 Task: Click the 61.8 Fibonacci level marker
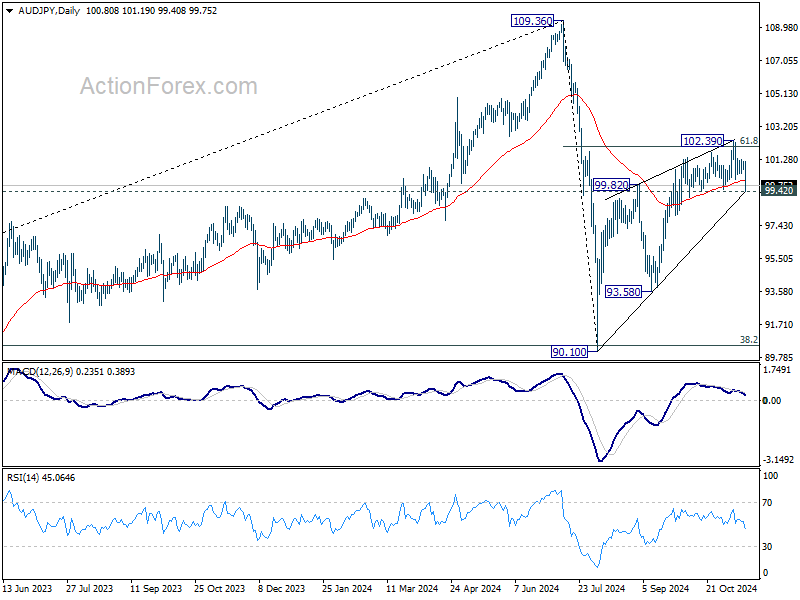[x=748, y=140]
